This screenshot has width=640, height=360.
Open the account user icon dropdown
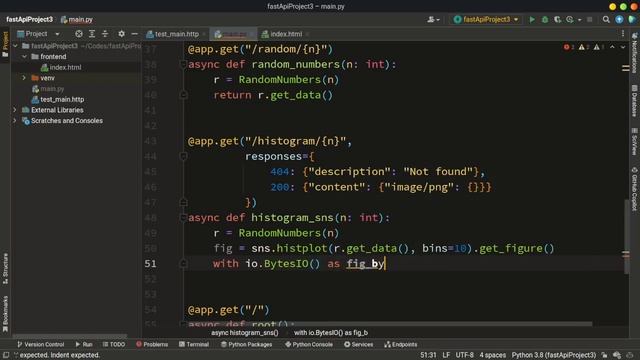pyautogui.click(x=433, y=20)
